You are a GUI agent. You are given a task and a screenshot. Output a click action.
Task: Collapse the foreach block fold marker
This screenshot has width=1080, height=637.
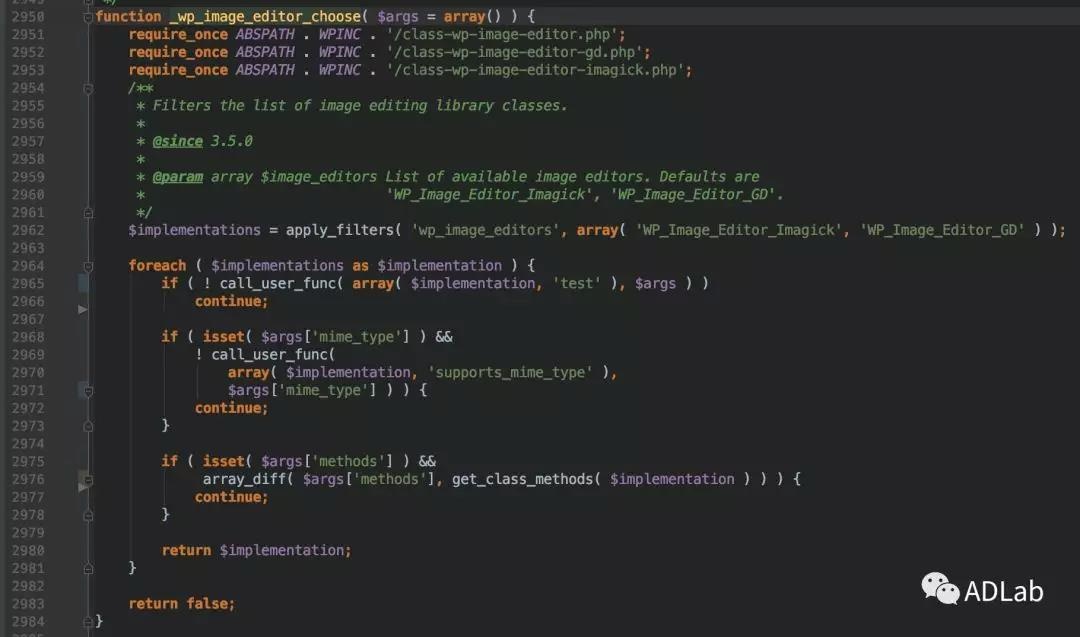[88, 266]
